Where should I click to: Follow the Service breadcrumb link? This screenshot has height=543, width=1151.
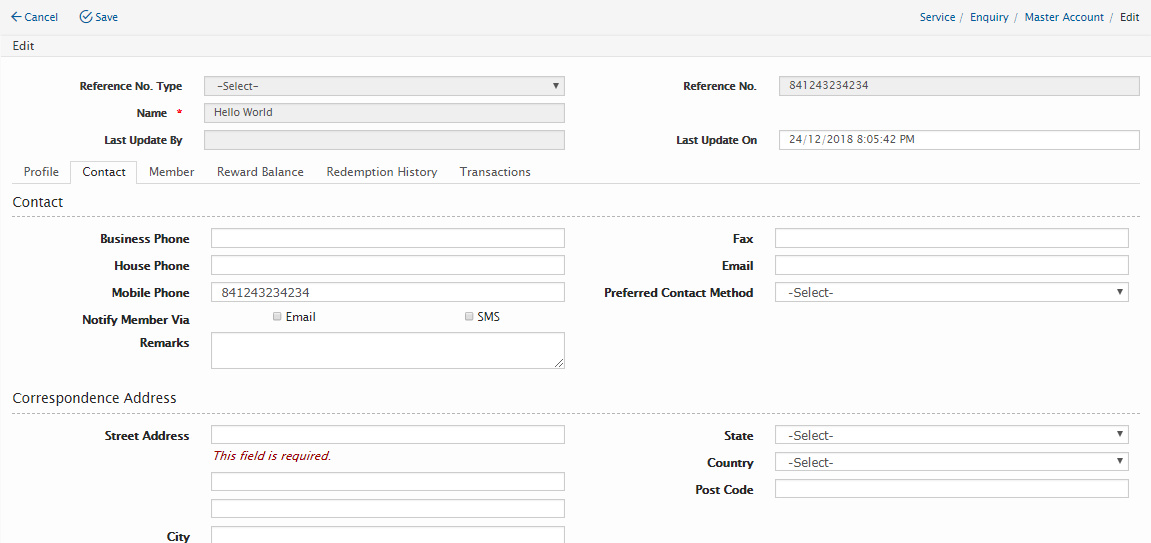tap(937, 17)
